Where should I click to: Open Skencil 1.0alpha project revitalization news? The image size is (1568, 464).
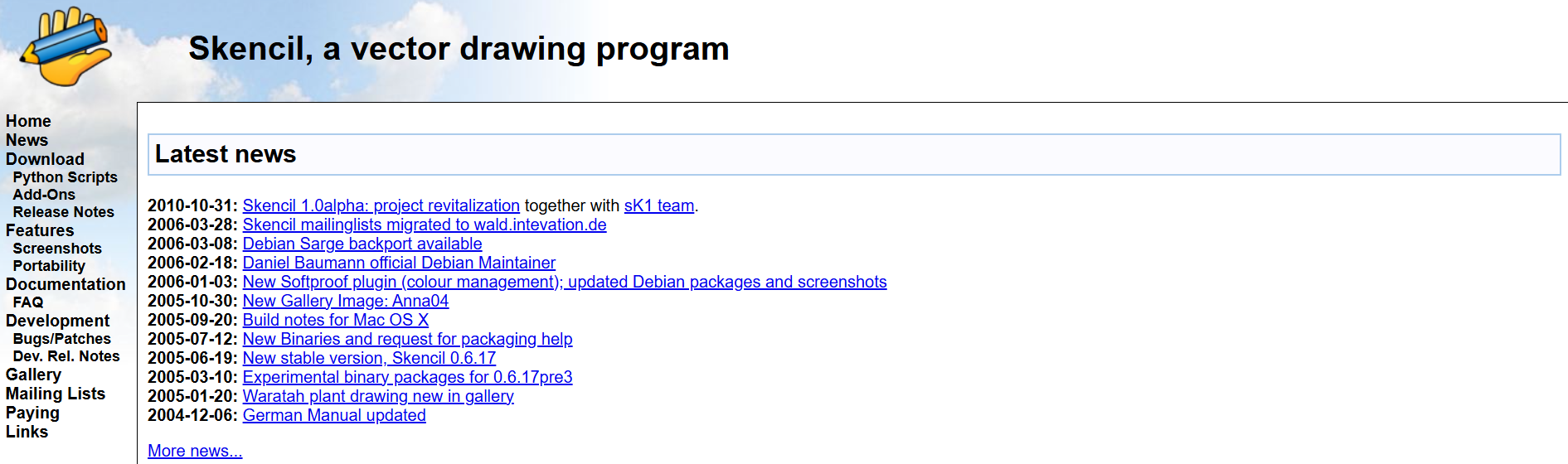pos(381,205)
